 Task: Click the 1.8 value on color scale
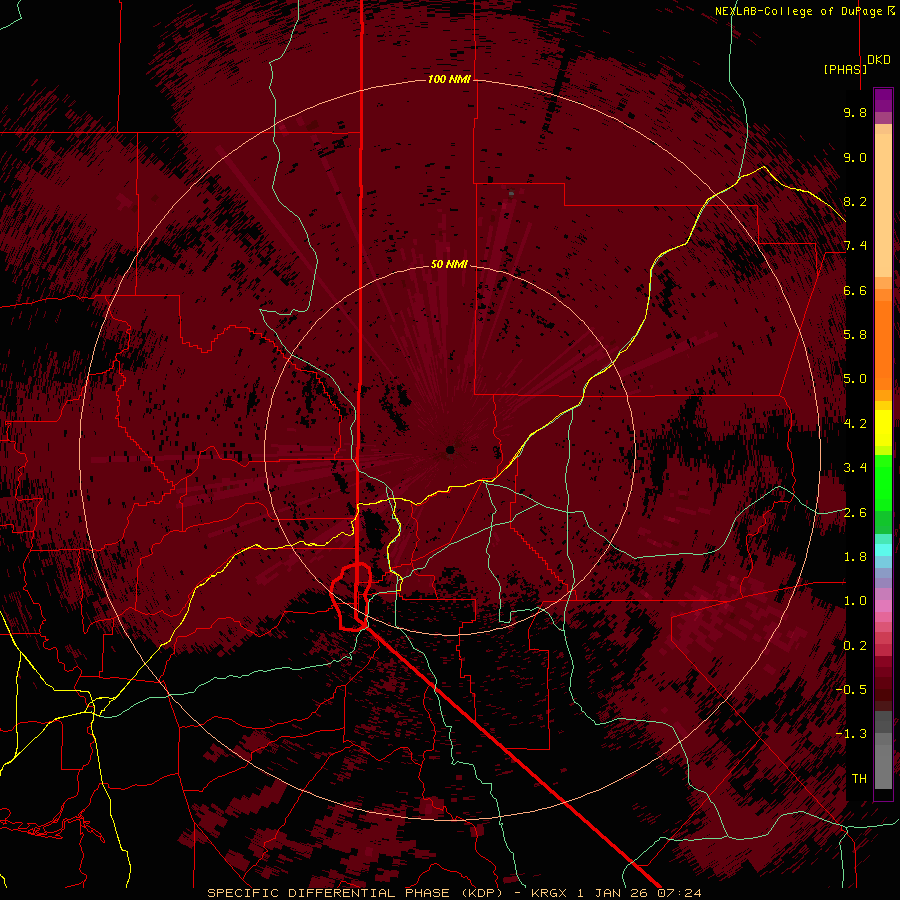[x=855, y=557]
